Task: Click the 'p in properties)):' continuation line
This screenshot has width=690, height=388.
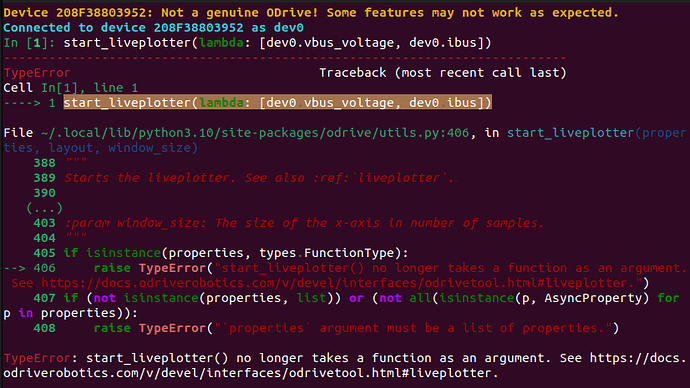Action: click(x=70, y=313)
